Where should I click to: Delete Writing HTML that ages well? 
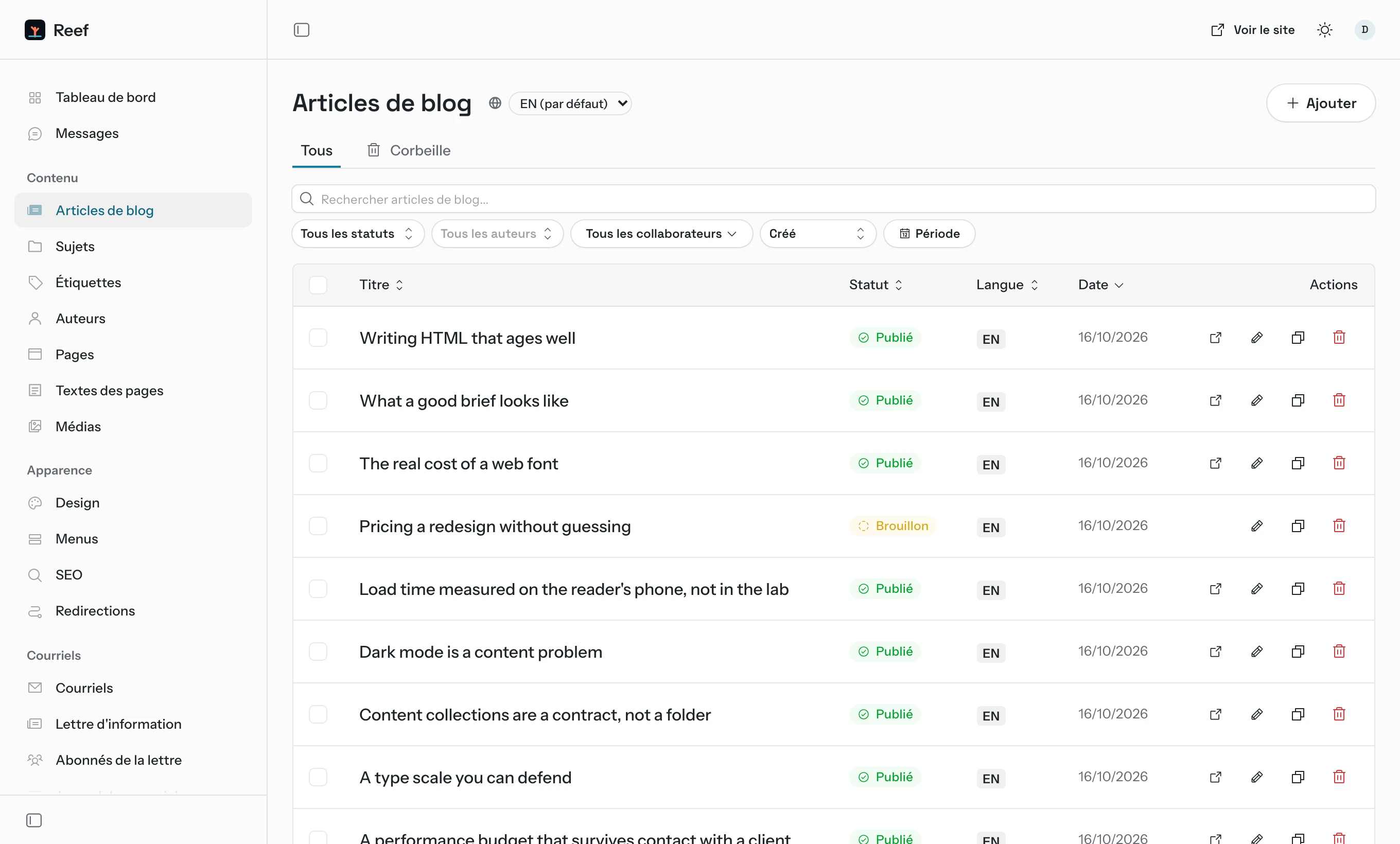point(1339,338)
